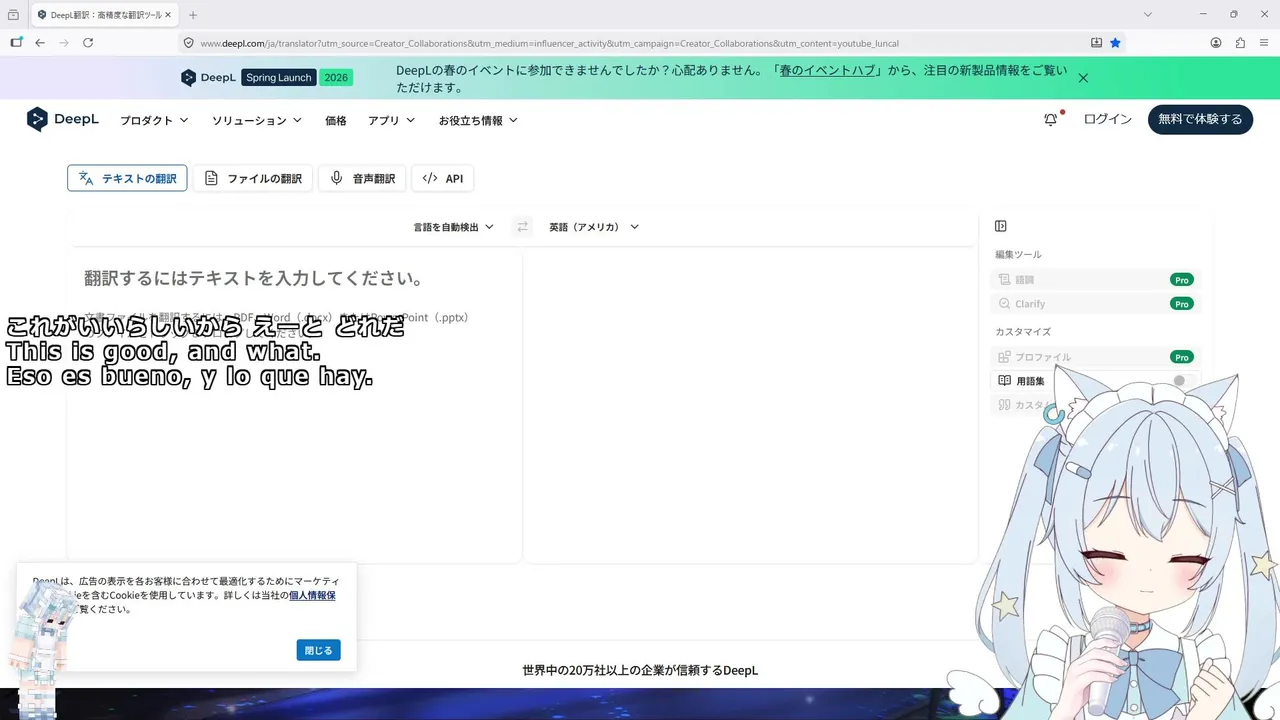Click the site security shield icon
Viewport: 1280px width, 720px height.
(x=188, y=43)
